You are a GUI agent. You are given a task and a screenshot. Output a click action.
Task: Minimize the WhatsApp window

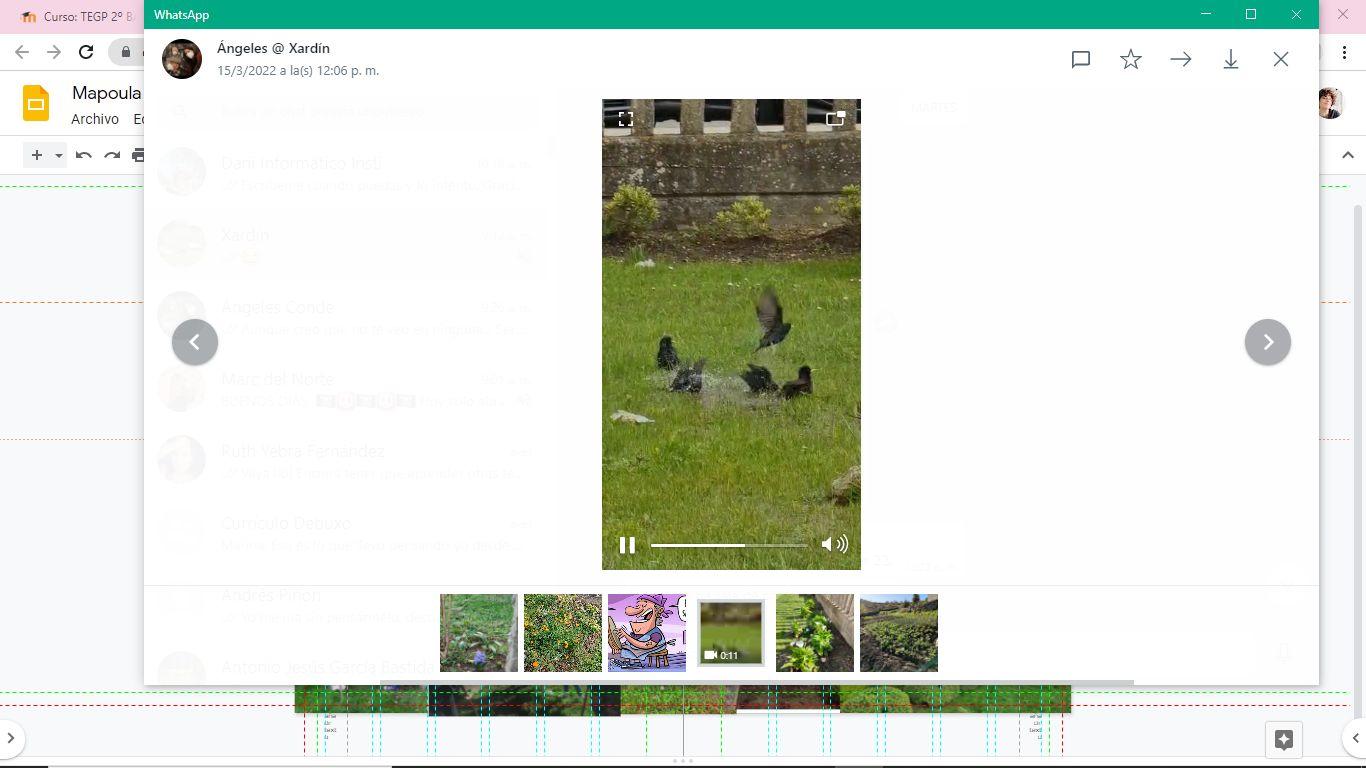click(1206, 14)
